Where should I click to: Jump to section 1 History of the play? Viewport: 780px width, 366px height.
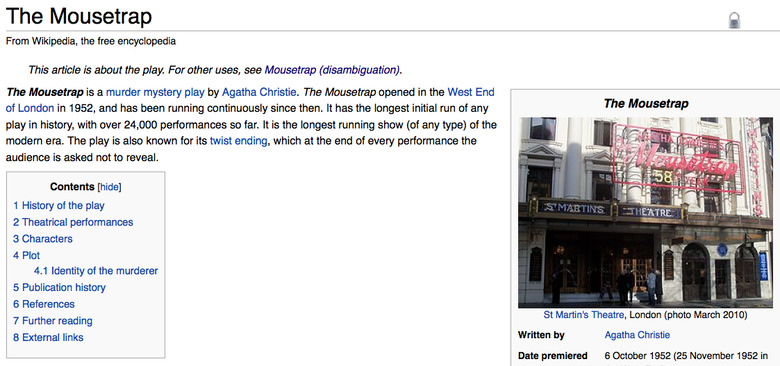click(x=59, y=205)
